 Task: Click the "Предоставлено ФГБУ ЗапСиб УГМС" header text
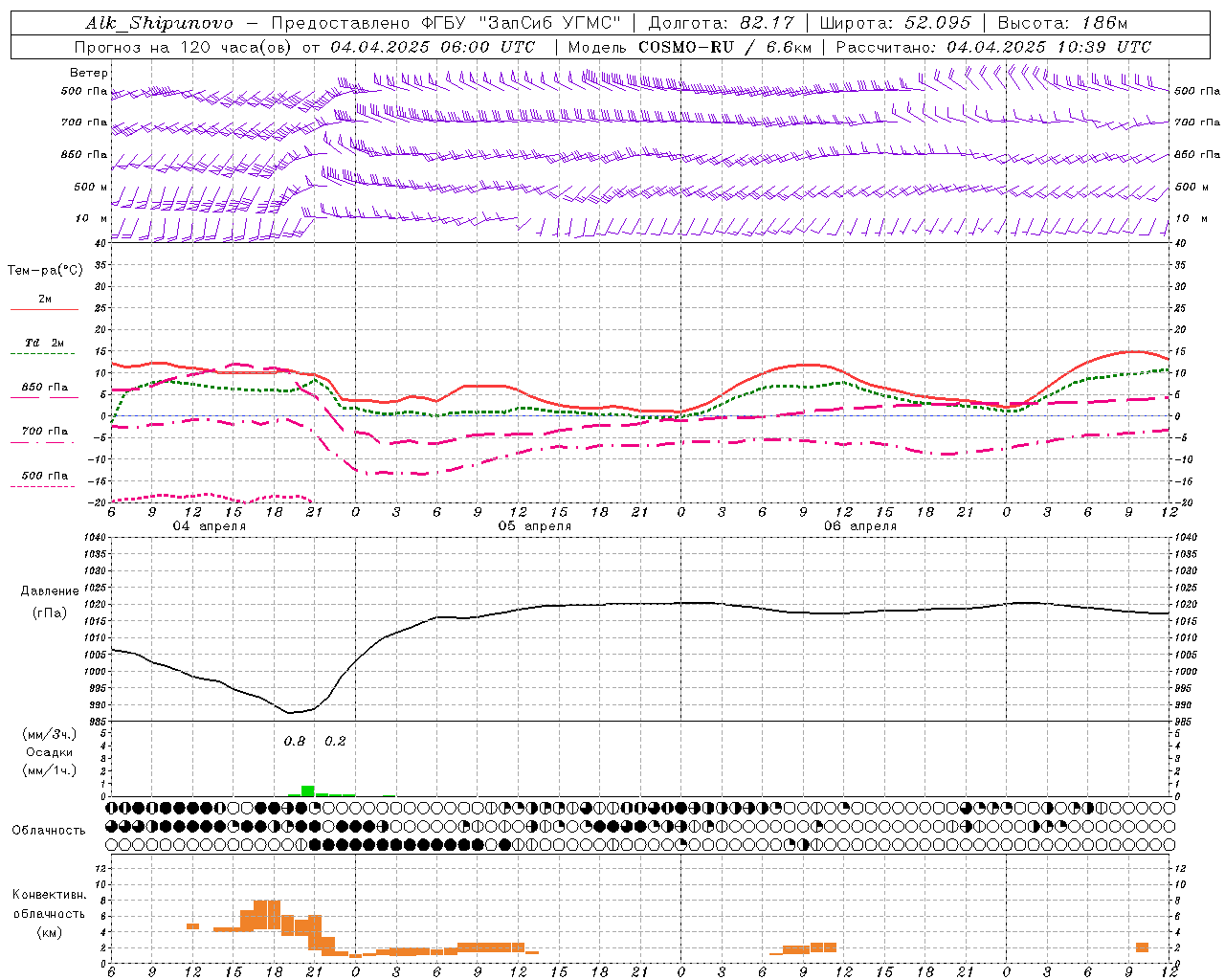point(447,23)
